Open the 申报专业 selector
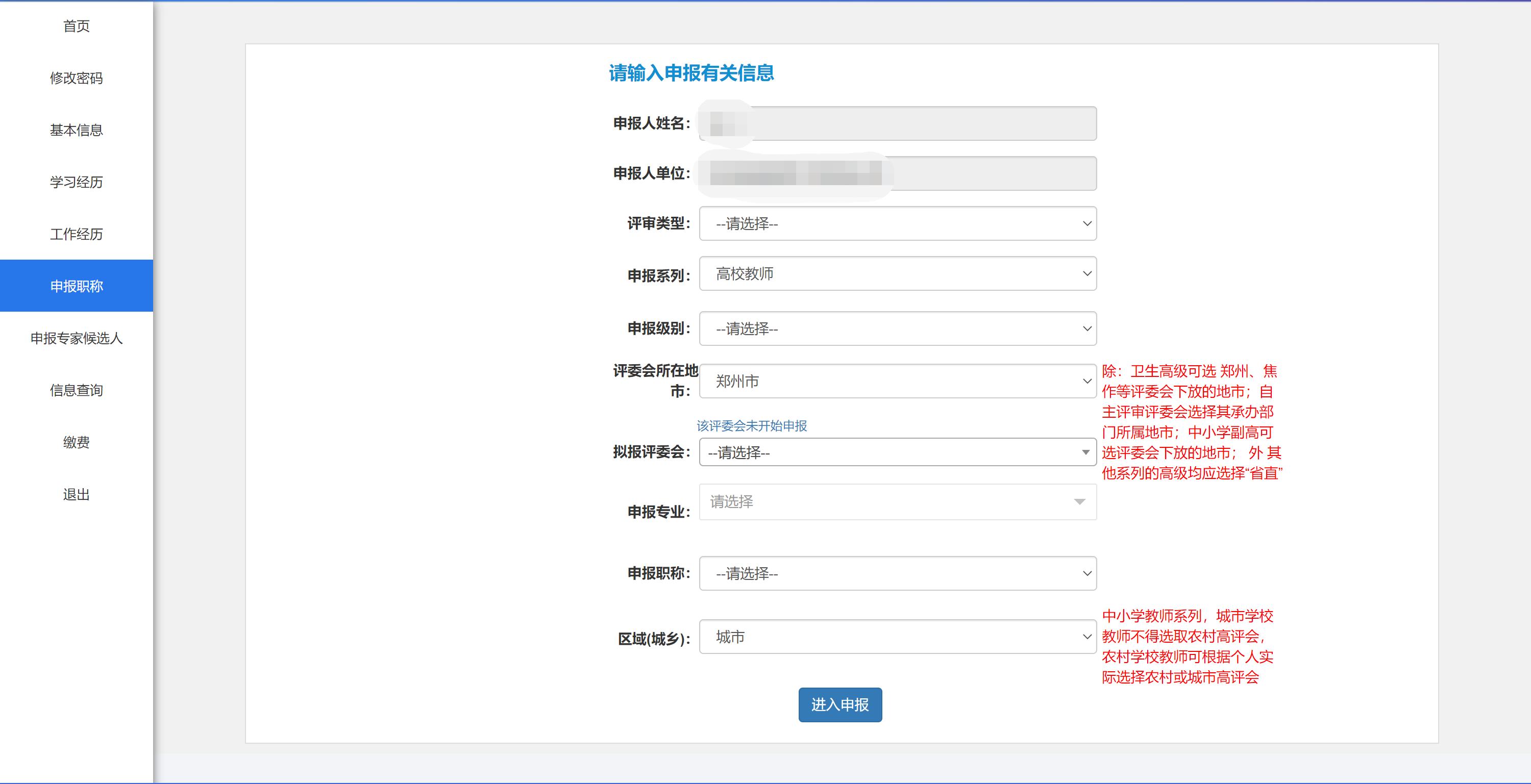 pos(898,502)
